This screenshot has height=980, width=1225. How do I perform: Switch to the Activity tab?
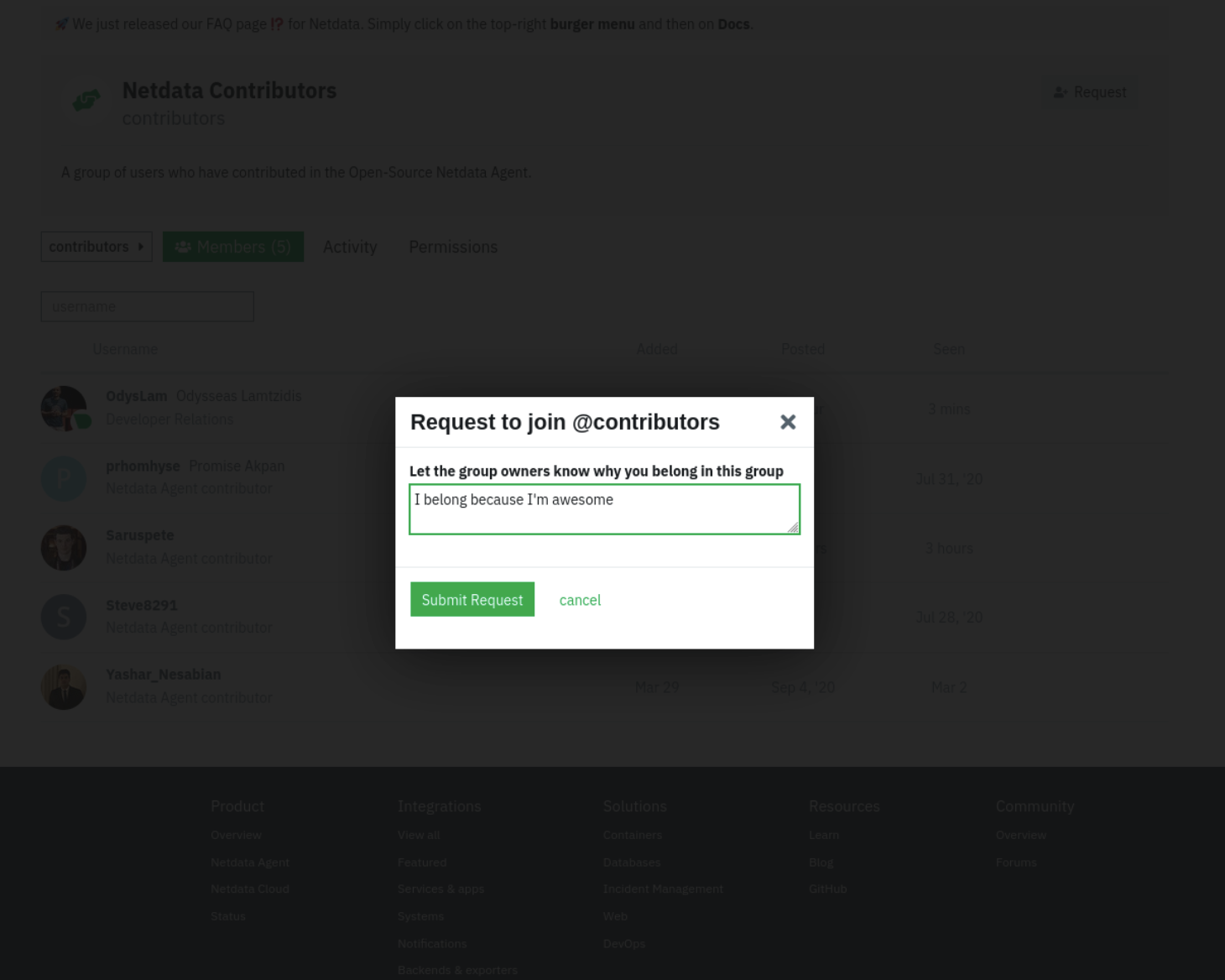pyautogui.click(x=349, y=246)
